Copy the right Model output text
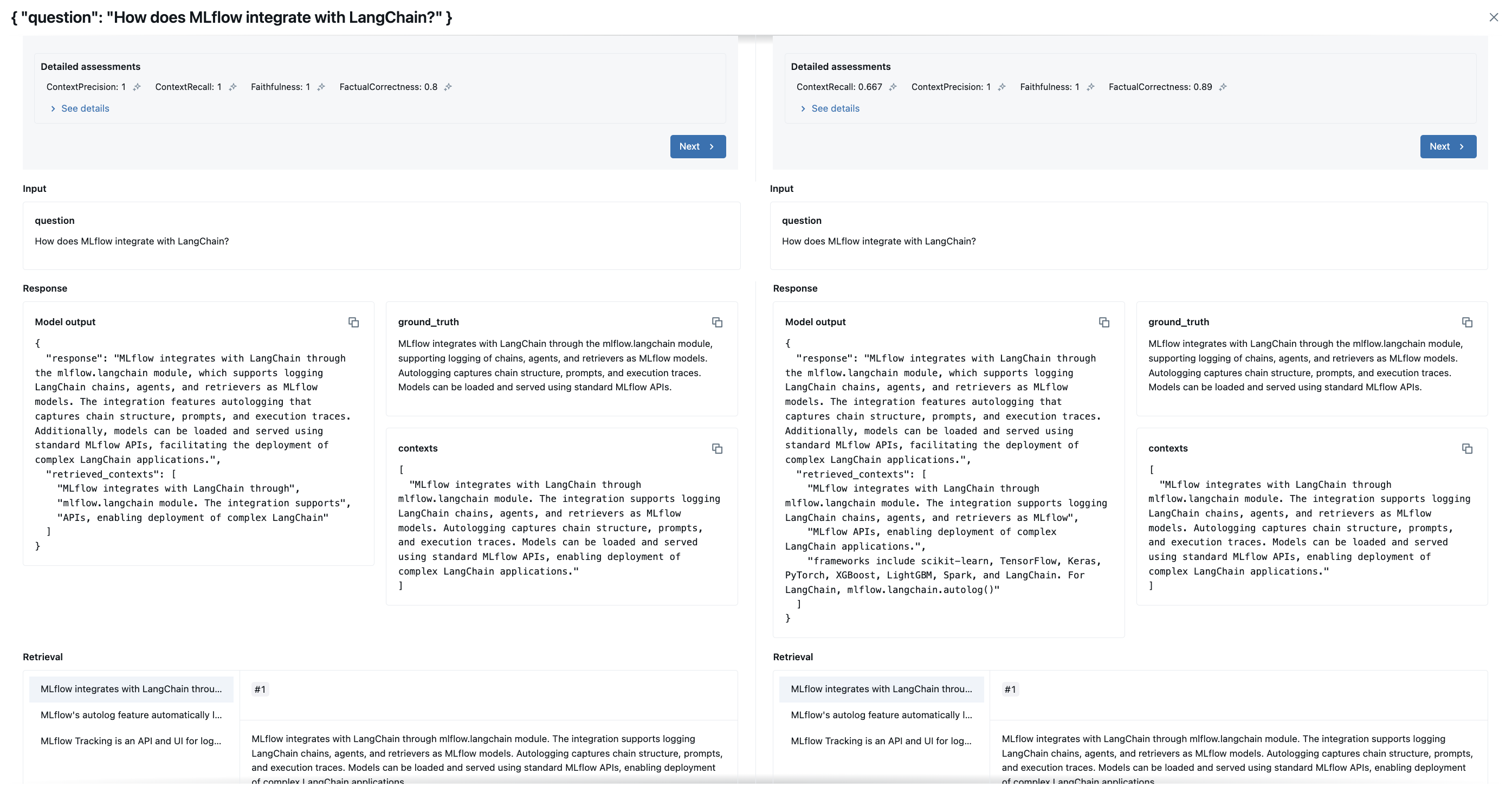Screen dimensions: 1512x786 [x=1103, y=323]
